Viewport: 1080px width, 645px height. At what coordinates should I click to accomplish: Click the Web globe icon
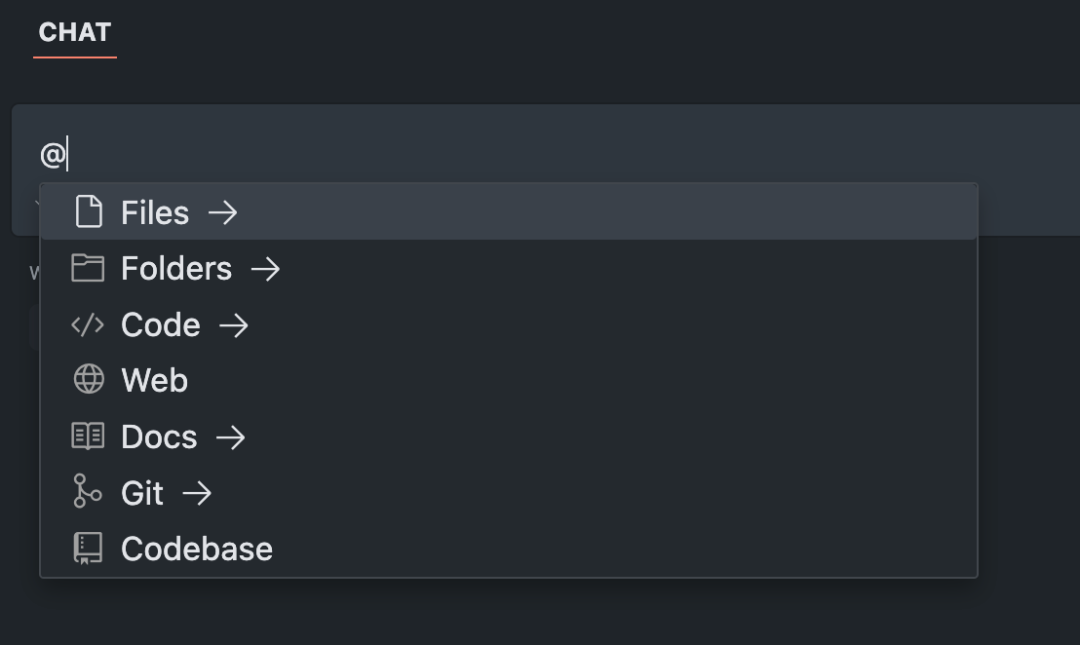point(88,380)
